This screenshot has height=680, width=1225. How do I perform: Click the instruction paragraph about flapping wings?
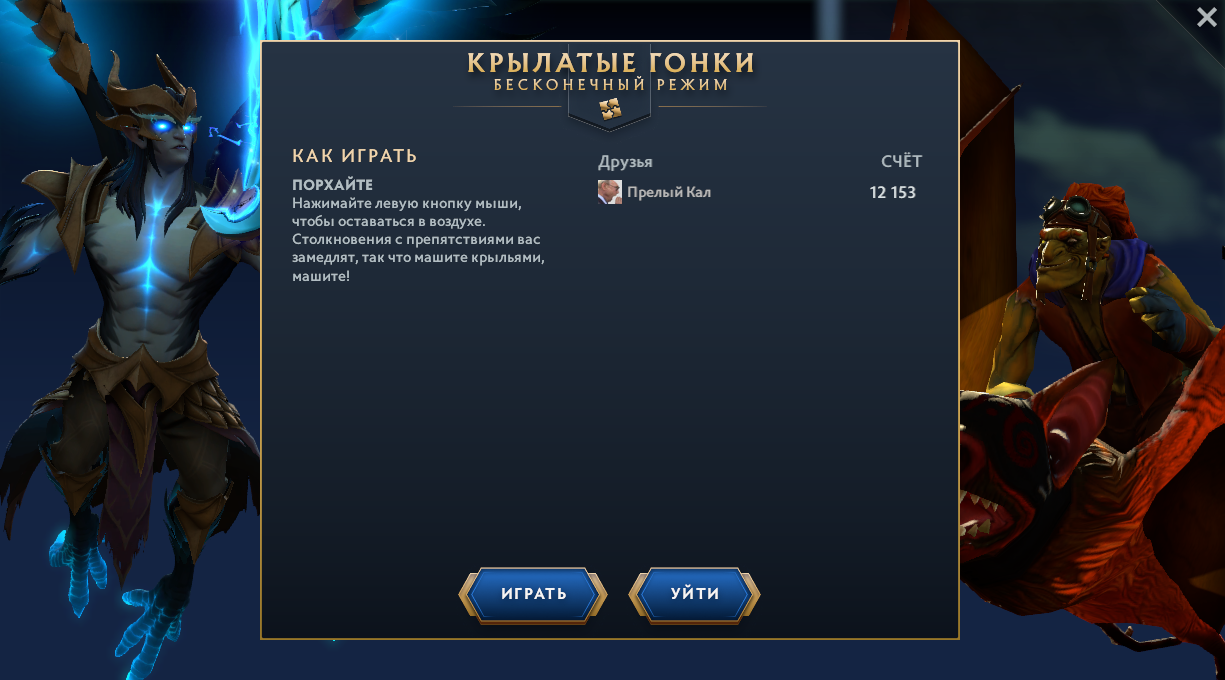[419, 239]
